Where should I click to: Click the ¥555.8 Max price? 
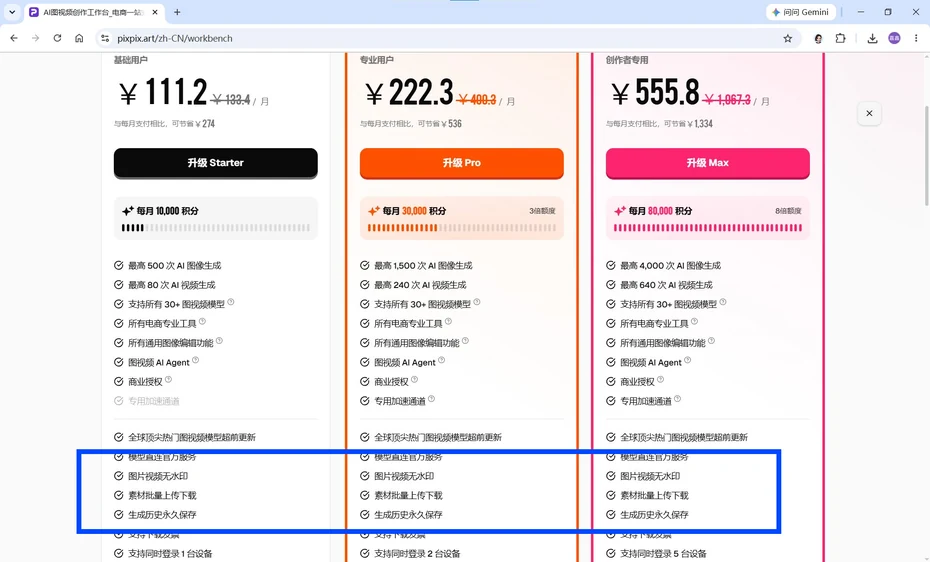click(x=655, y=93)
